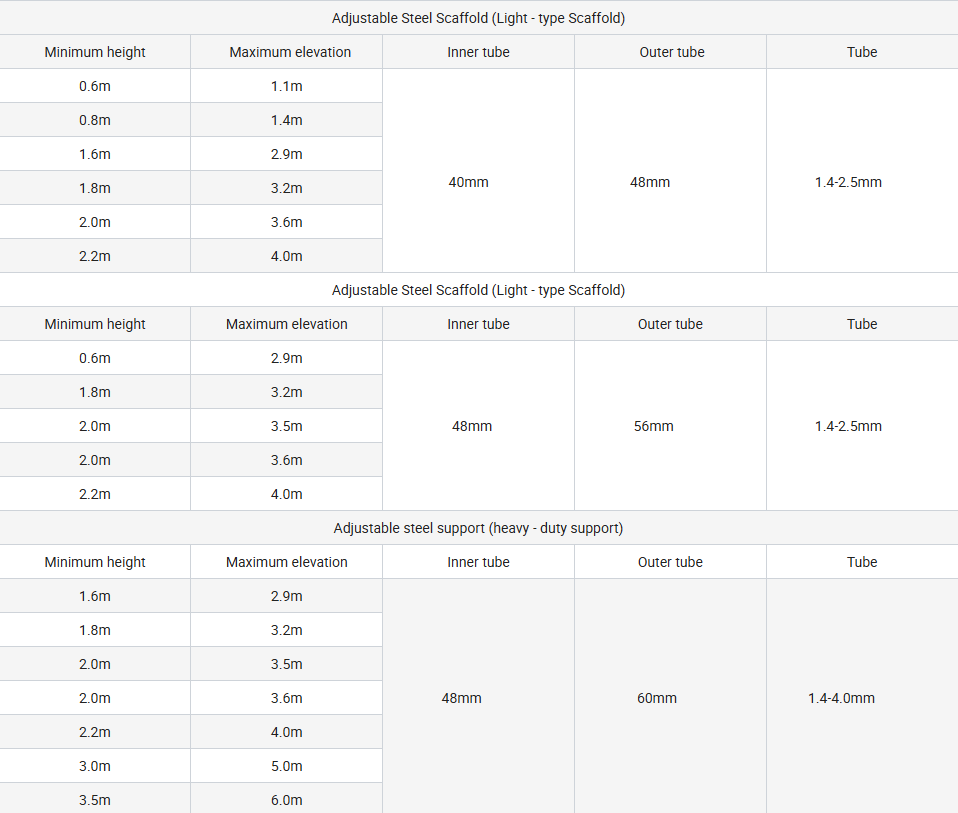
Task: Select the 56mm outer tube cell
Action: click(x=654, y=426)
